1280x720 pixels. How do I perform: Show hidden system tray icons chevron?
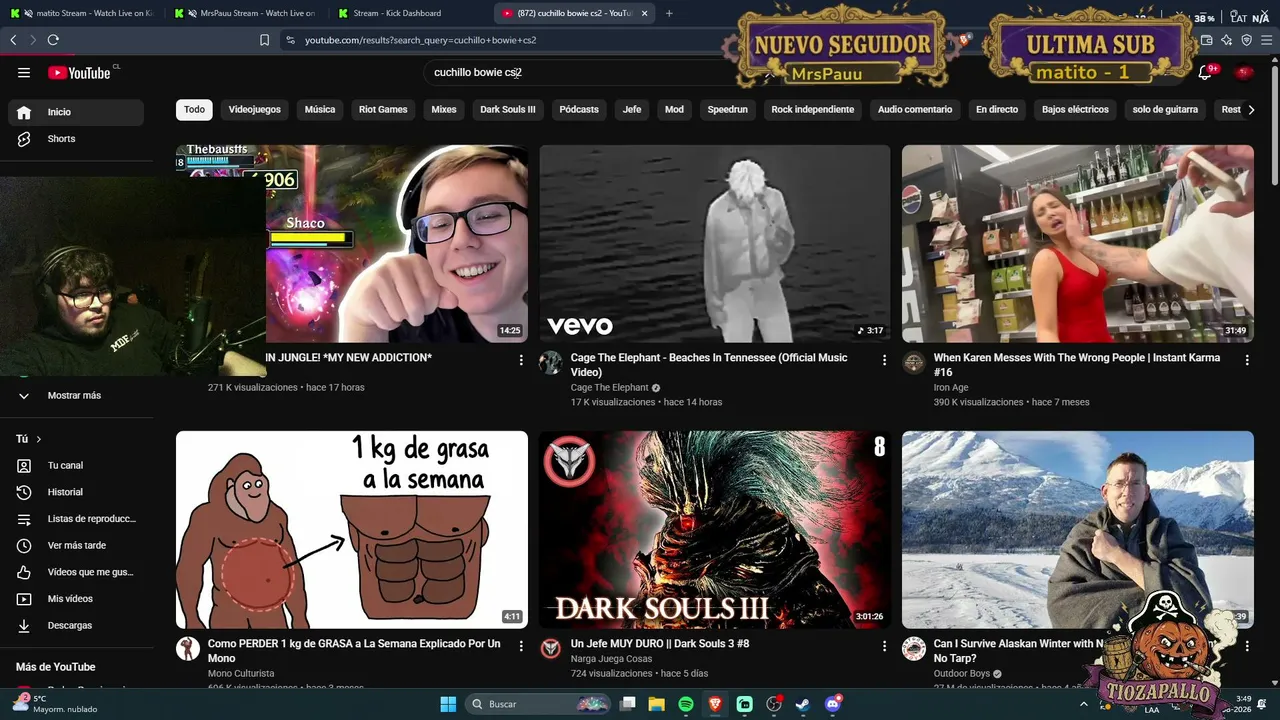click(x=1084, y=704)
